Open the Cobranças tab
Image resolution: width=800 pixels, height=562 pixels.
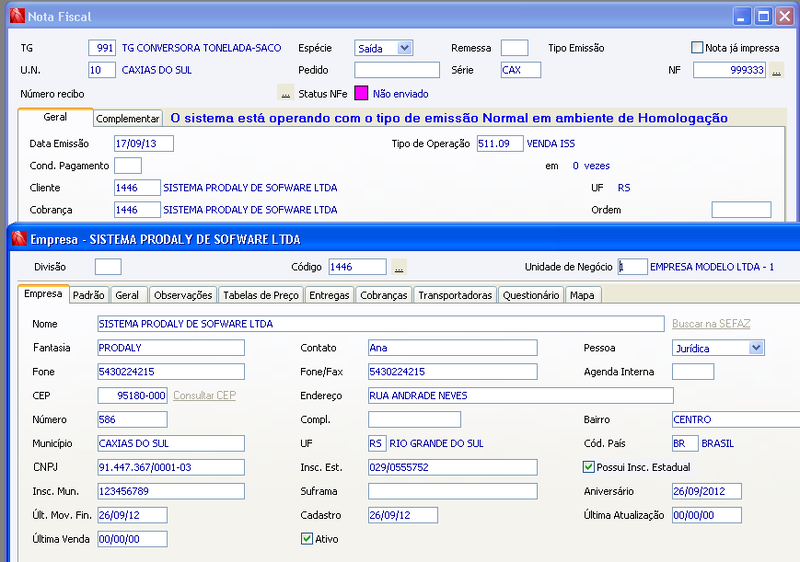click(384, 295)
